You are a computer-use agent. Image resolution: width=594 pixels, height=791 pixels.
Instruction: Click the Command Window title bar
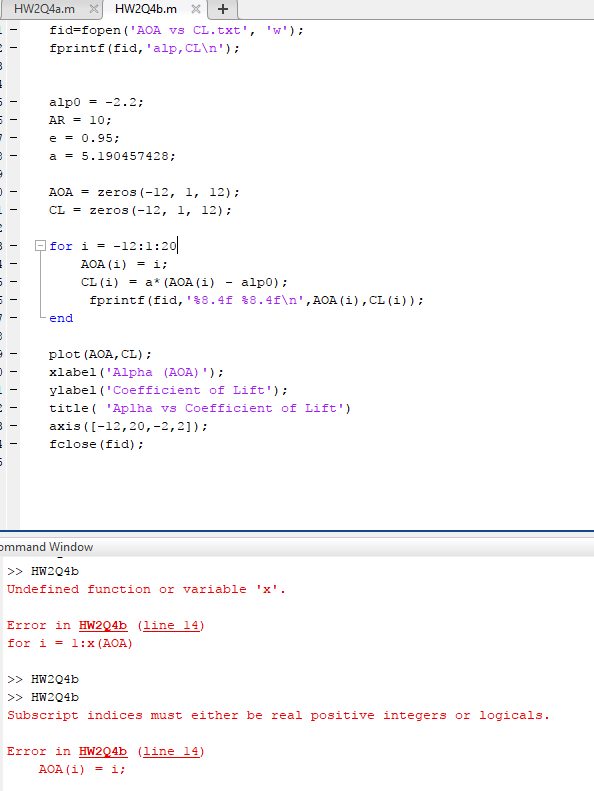click(x=297, y=547)
